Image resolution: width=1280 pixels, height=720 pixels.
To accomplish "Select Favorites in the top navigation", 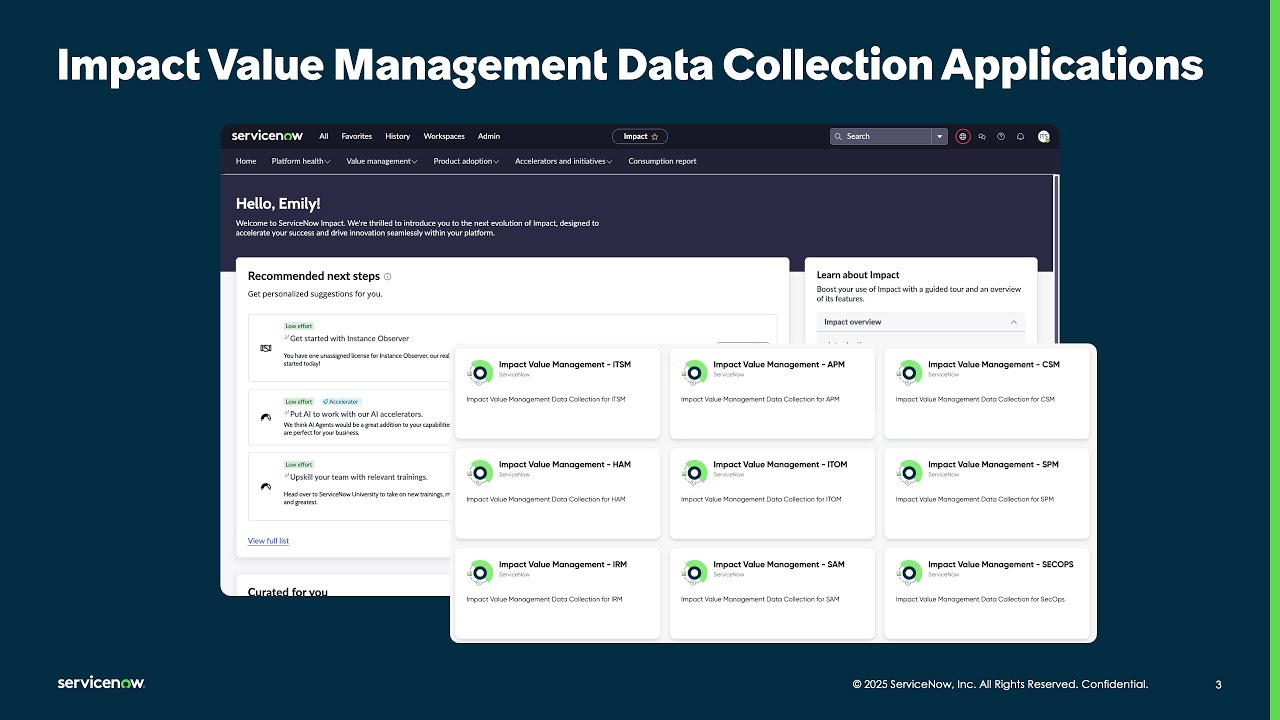I will (x=356, y=136).
